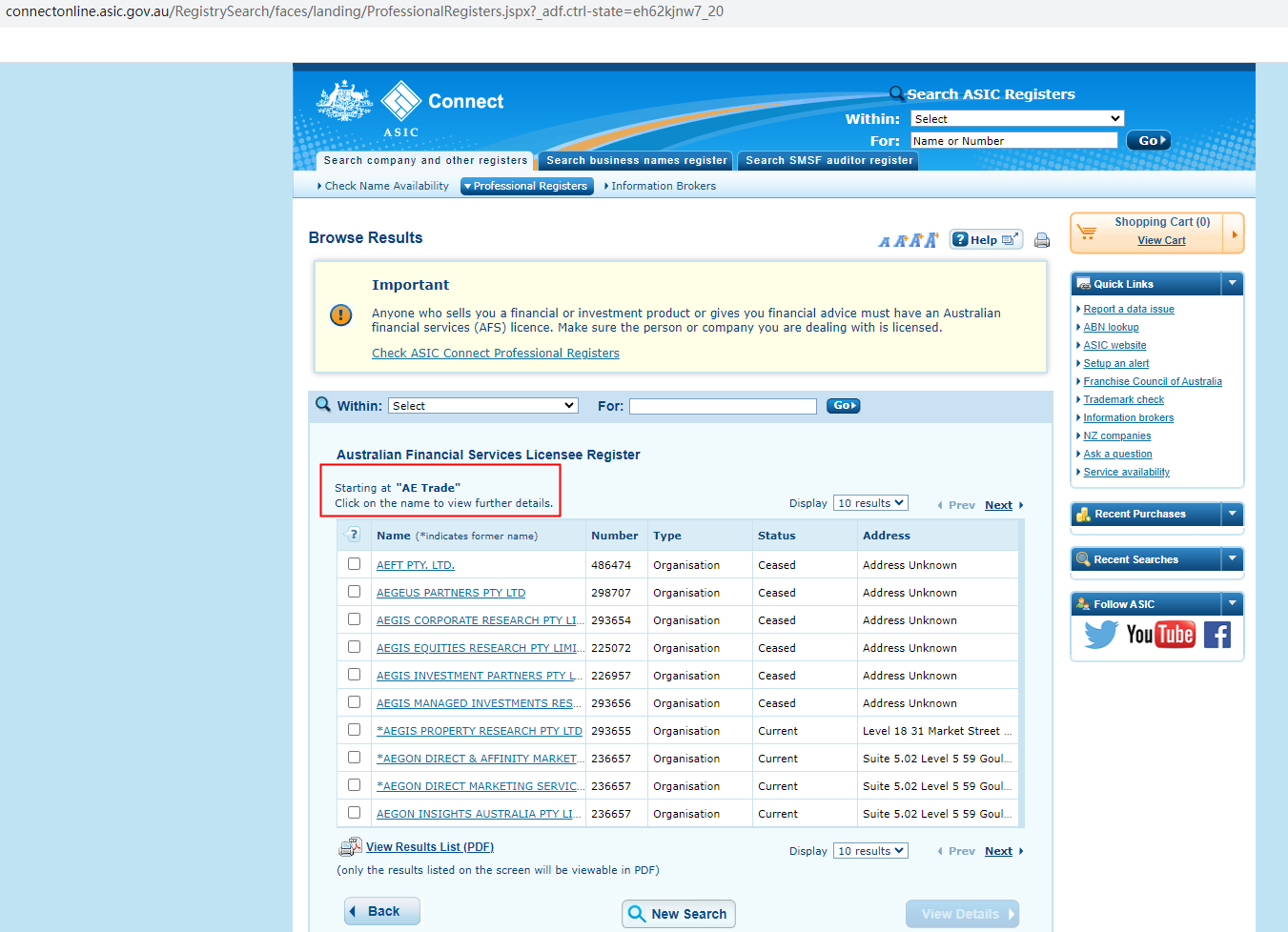This screenshot has width=1288, height=932.
Task: Expand the Recent Purchases panel
Action: coord(1232,514)
